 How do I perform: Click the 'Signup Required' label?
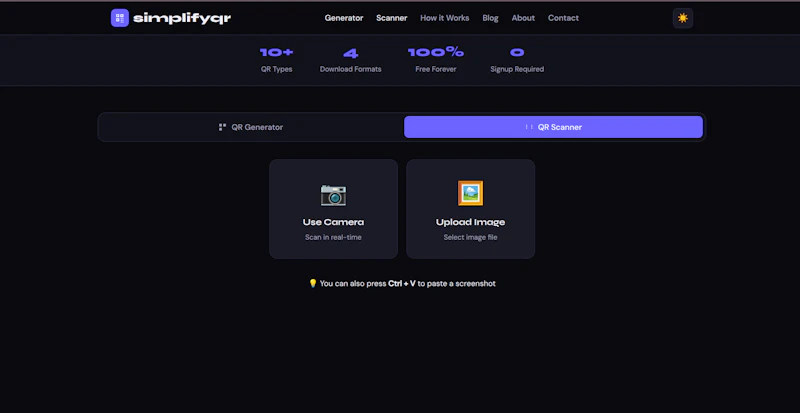tap(517, 69)
